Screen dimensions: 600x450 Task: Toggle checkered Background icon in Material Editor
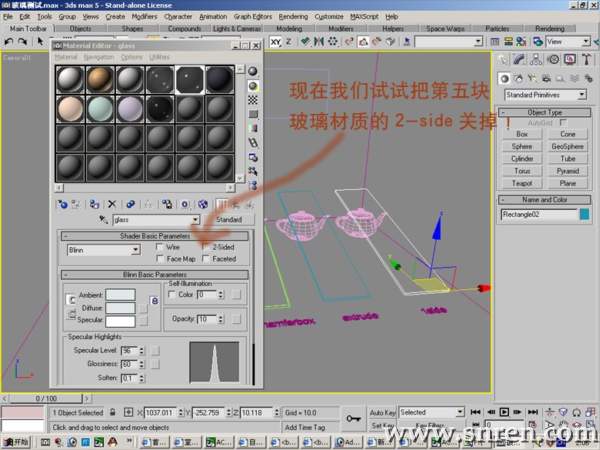coord(253,100)
